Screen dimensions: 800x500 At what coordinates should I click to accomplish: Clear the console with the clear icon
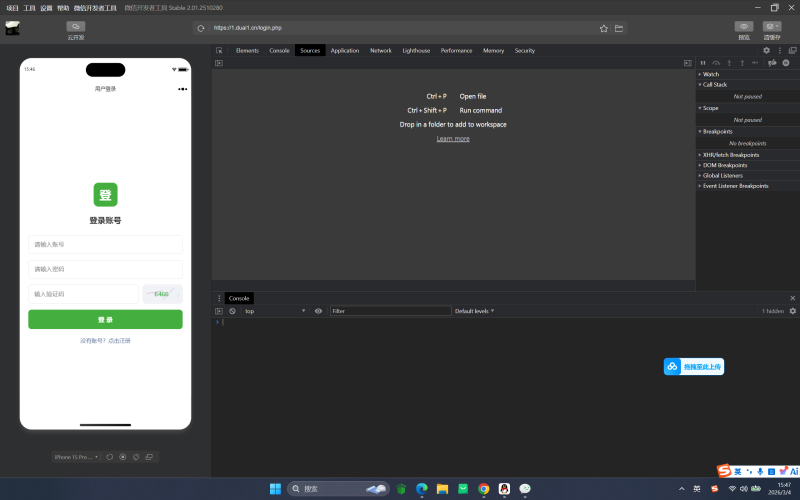[x=232, y=311]
